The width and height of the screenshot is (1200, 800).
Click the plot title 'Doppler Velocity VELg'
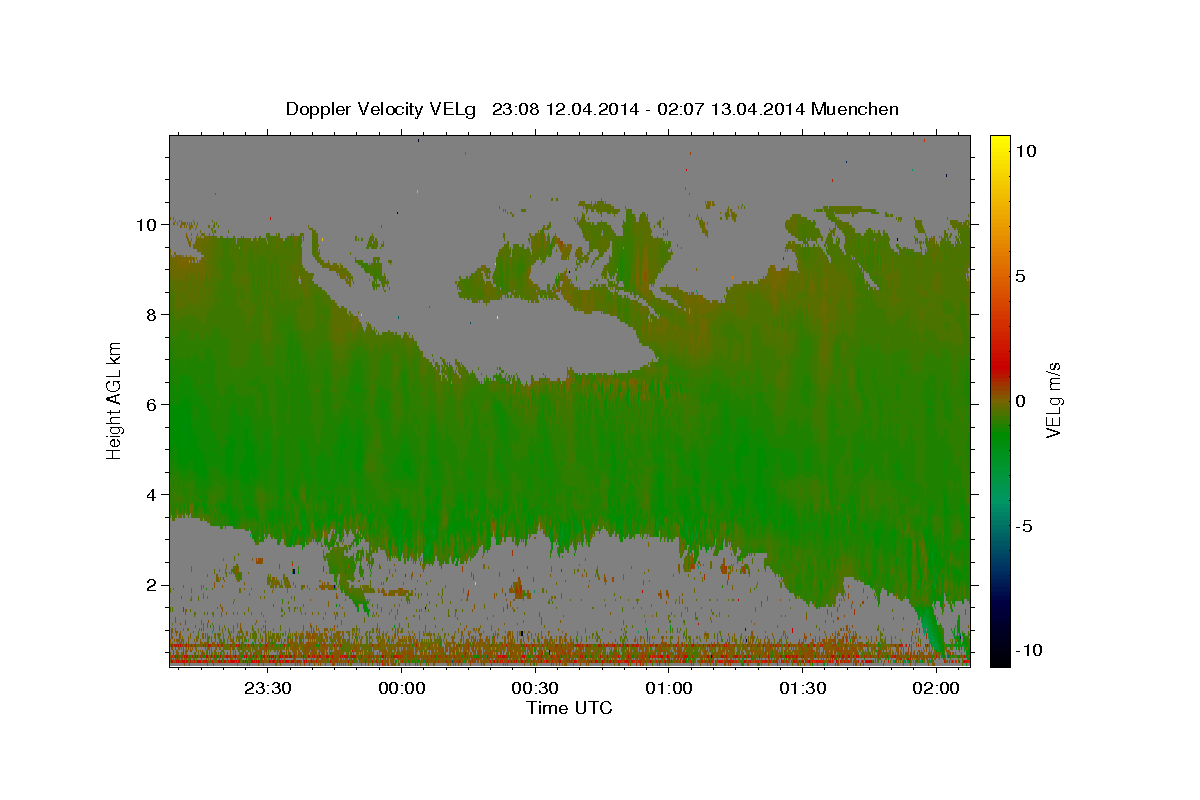tap(382, 109)
